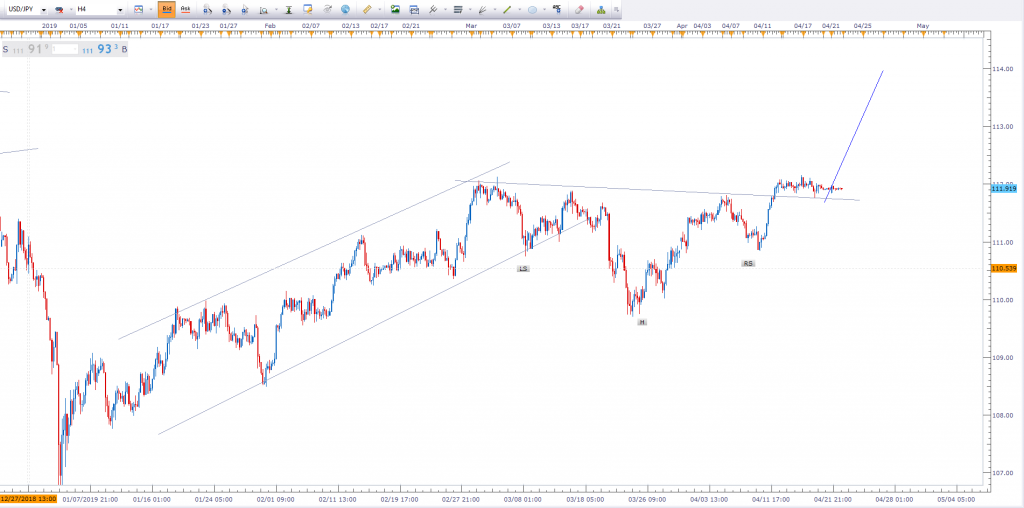Click the chart type icon
The width and height of the screenshot is (1024, 508).
tap(138, 10)
